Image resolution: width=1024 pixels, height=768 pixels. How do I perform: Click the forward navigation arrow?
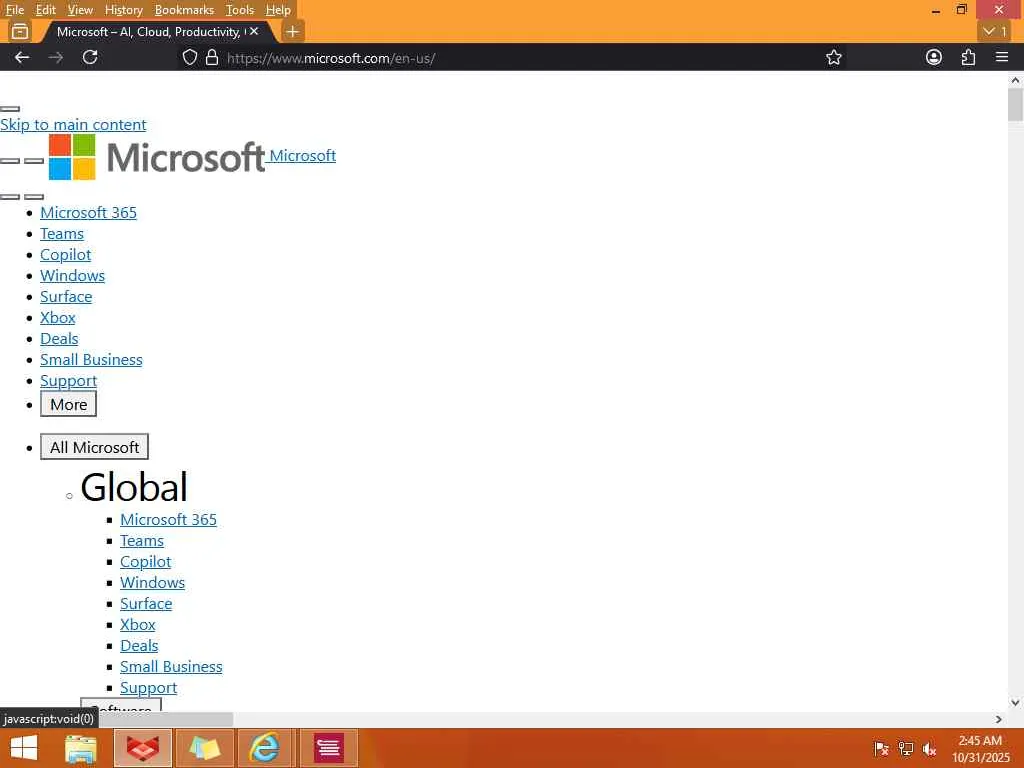pos(56,57)
